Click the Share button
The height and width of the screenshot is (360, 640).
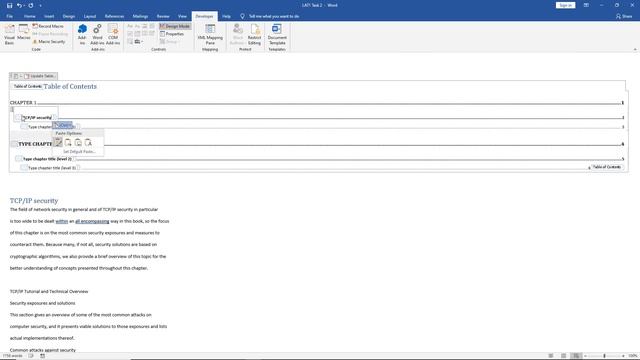point(624,16)
